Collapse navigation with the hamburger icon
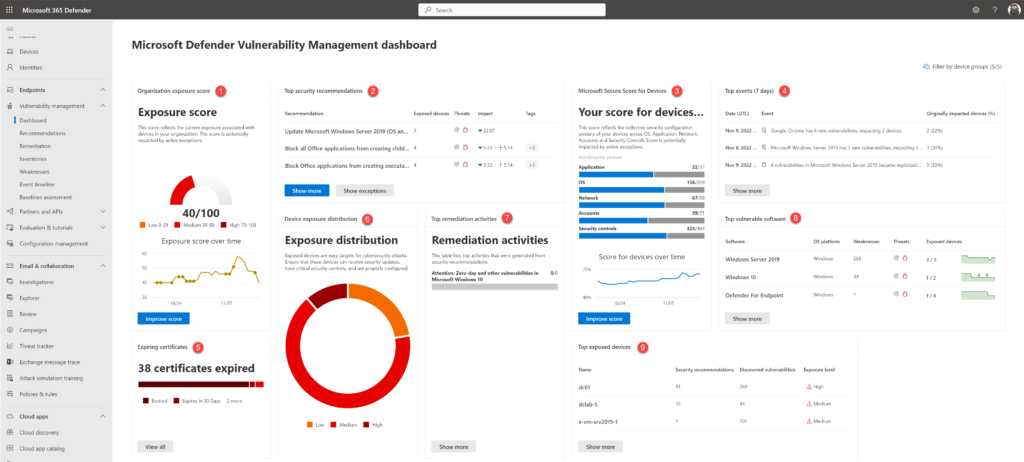This screenshot has height=462, width=1024. [10, 29]
